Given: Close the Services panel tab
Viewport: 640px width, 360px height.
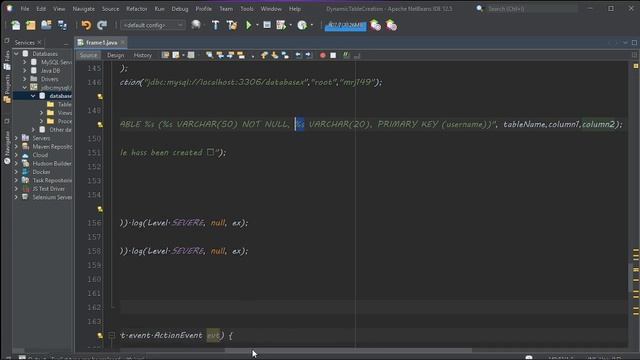Looking at the screenshot, I should tap(39, 42).
